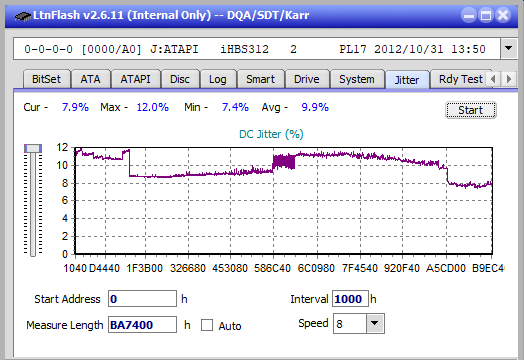Click the Min value 7.4%
The width and height of the screenshot is (524, 360).
(235, 107)
